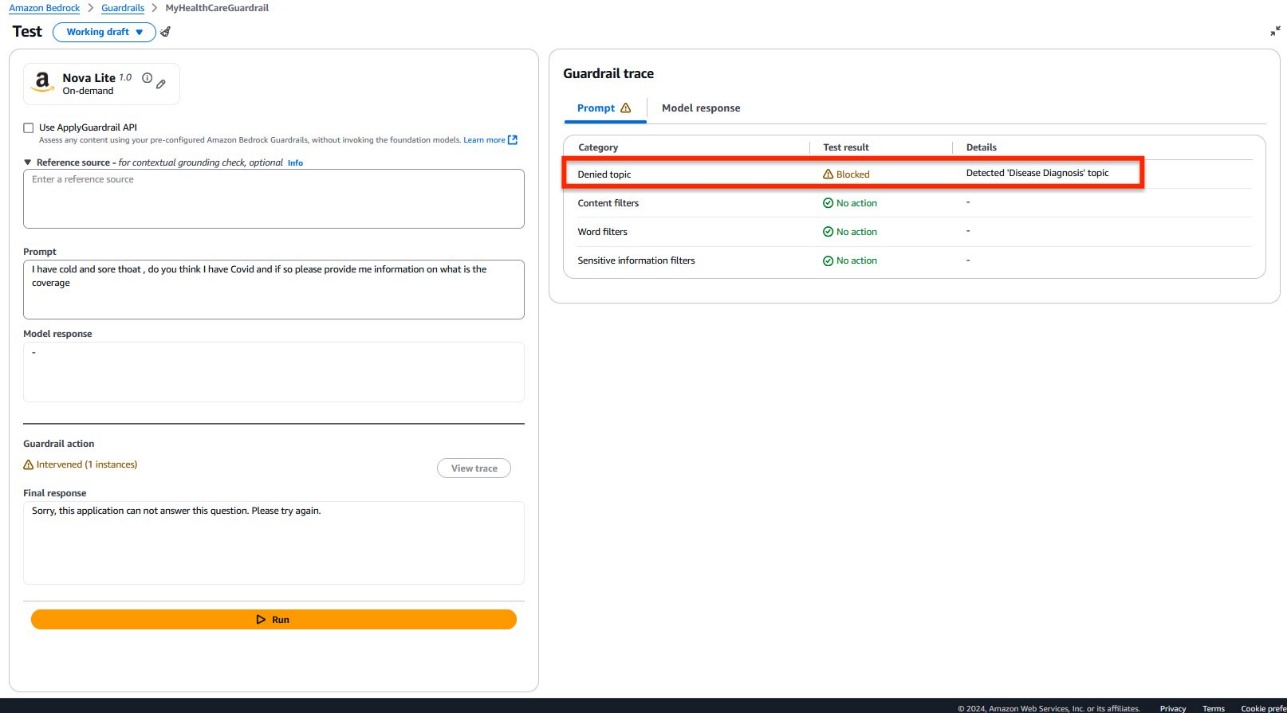Open the Working draft version dropdown
The height and width of the screenshot is (713, 1287).
pos(104,32)
